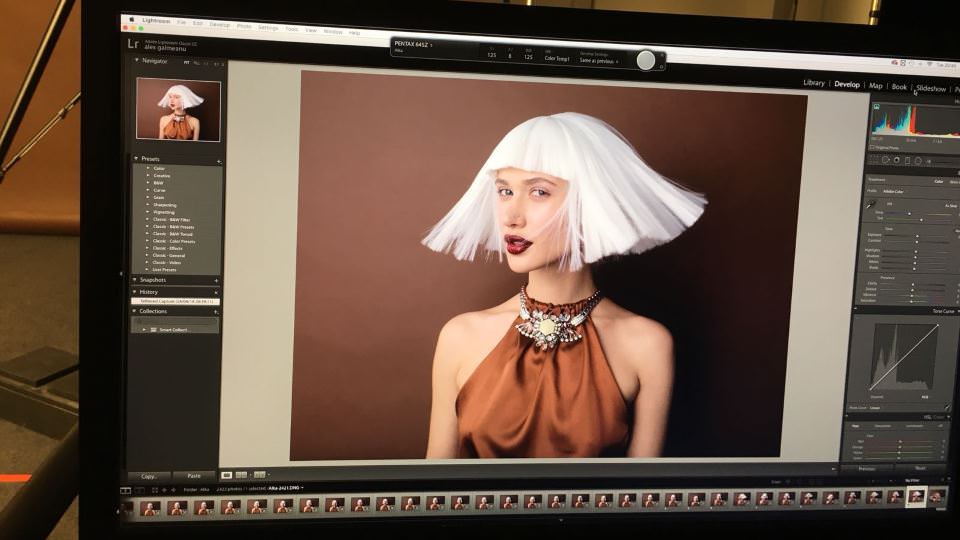Open the Develop Settings dropdown in tether bar
The height and width of the screenshot is (540, 960).
tap(599, 61)
